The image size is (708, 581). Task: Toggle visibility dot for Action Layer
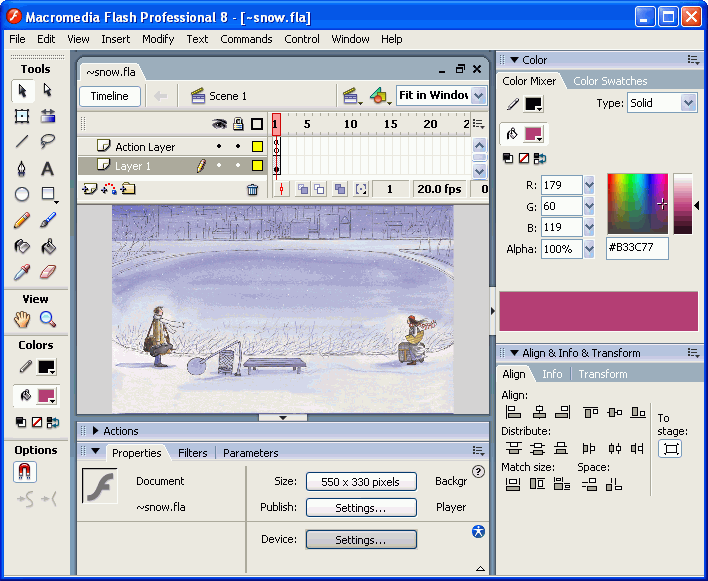[x=219, y=146]
